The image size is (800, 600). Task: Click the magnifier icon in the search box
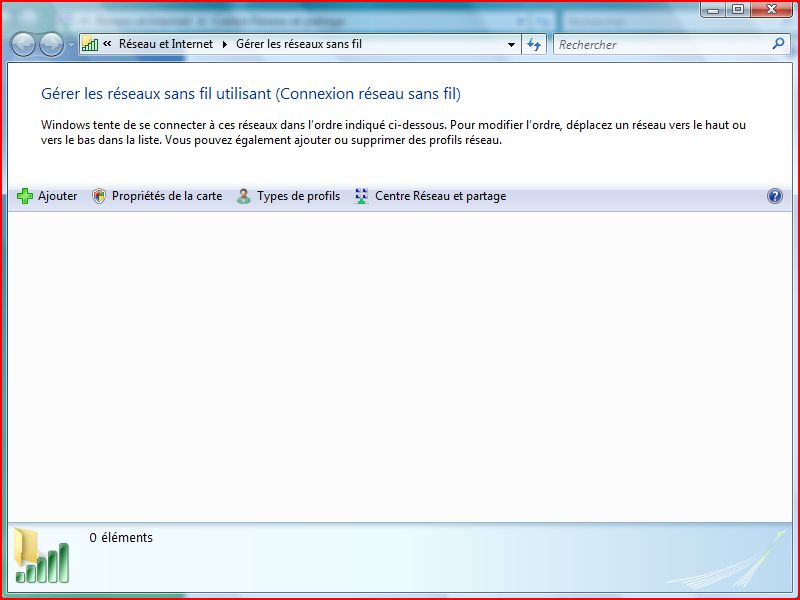[x=778, y=44]
